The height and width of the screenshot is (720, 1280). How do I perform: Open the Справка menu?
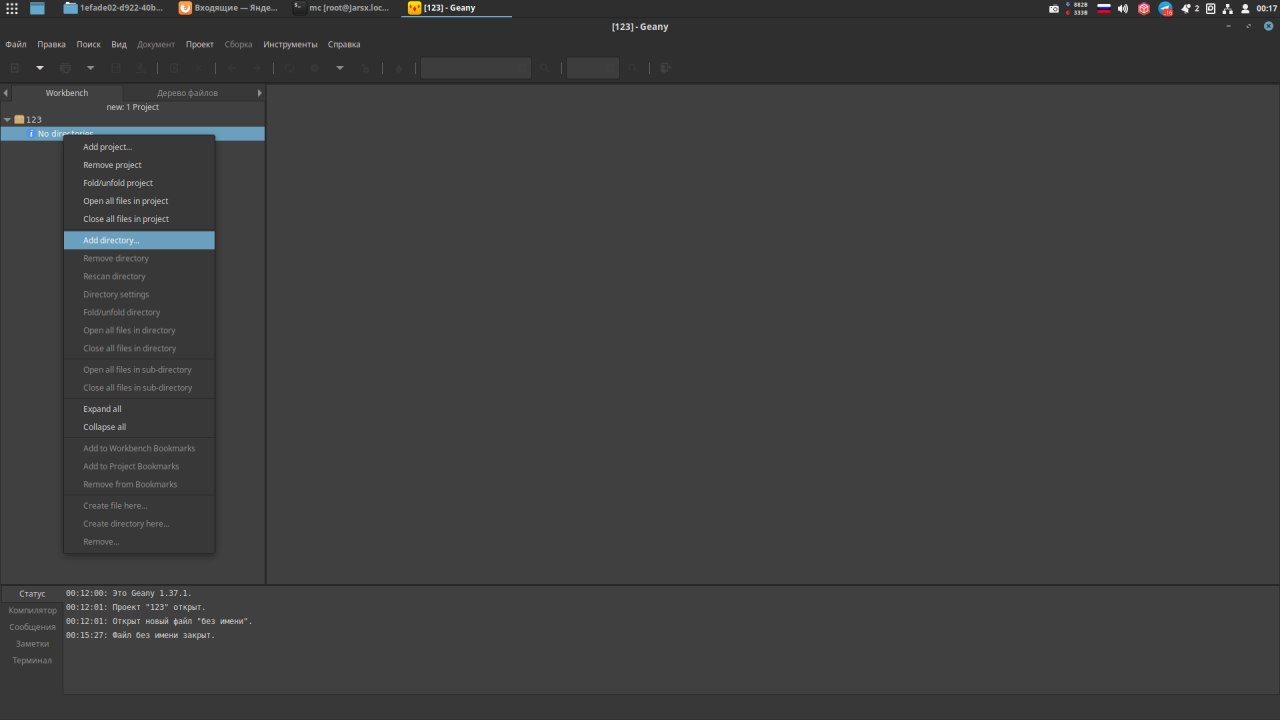click(344, 44)
